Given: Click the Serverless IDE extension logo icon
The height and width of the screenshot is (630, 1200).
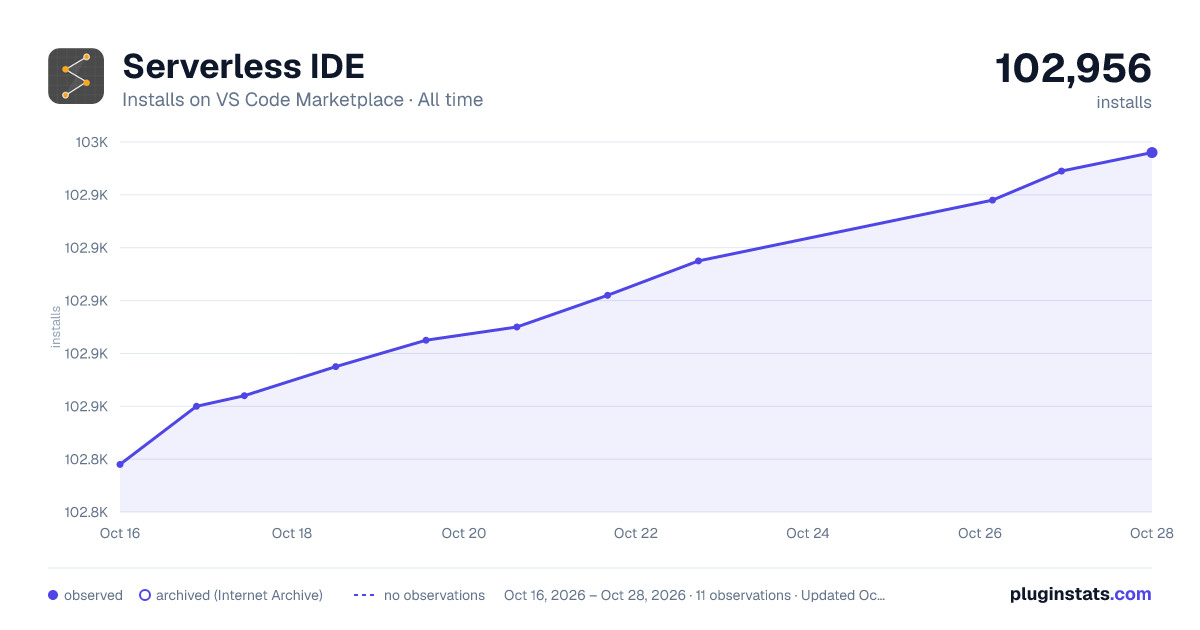Looking at the screenshot, I should click(76, 76).
